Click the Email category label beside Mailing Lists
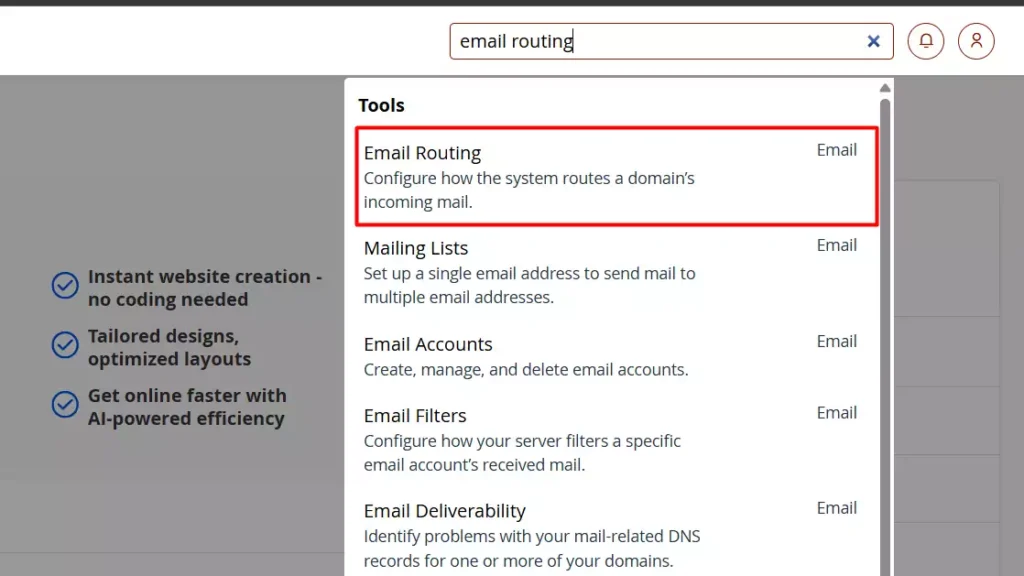 click(837, 245)
